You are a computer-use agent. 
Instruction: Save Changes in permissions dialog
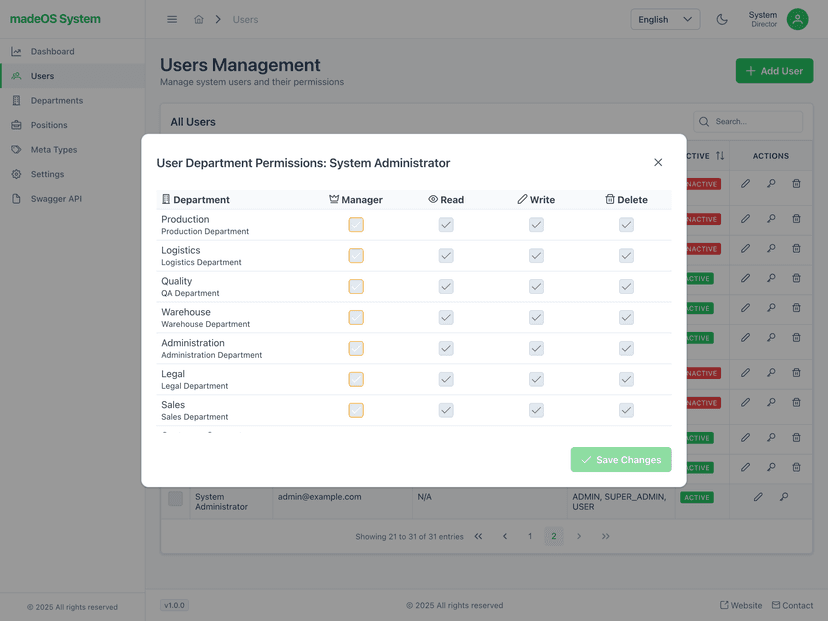(x=621, y=459)
